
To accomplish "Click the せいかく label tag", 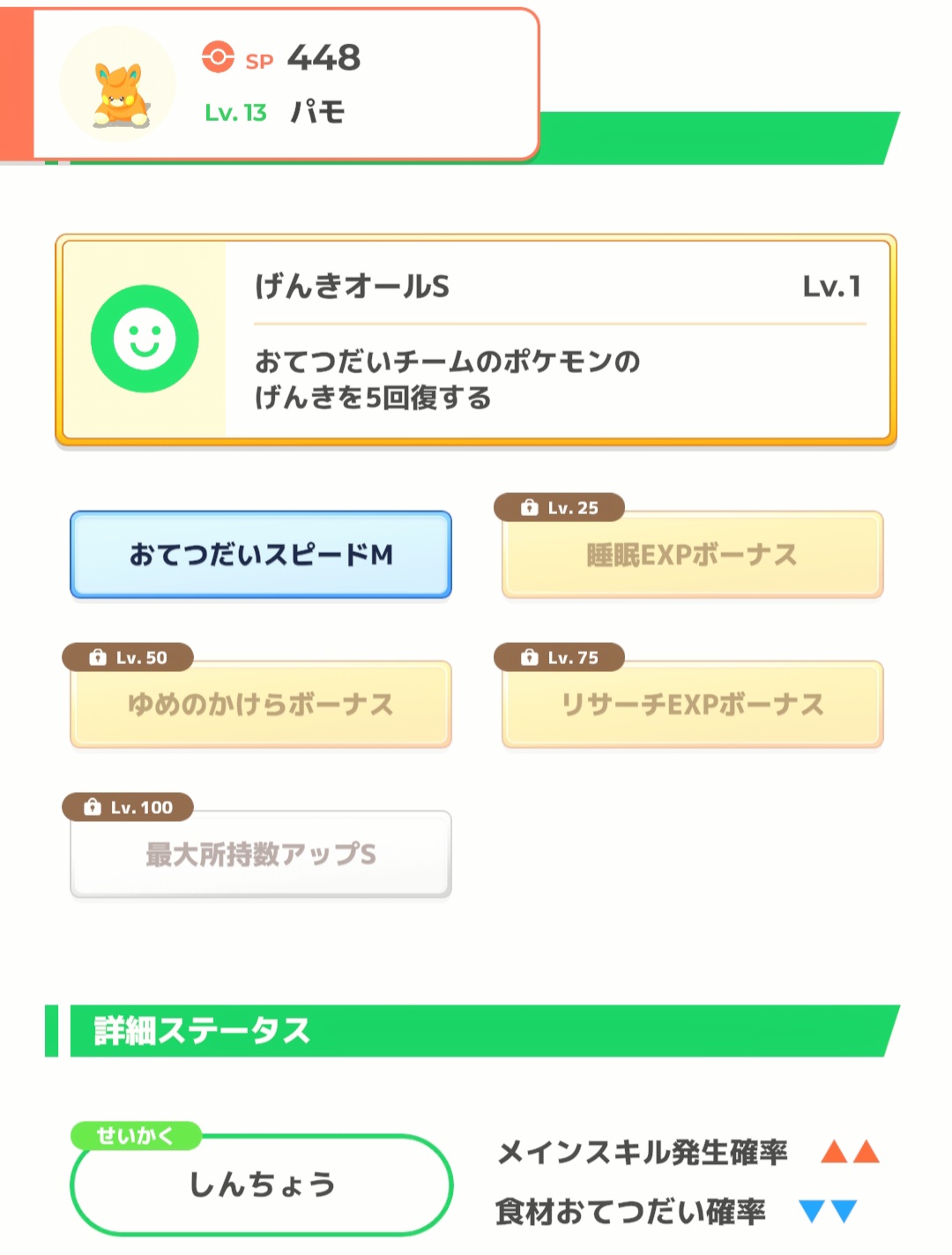I will pos(136,1136).
